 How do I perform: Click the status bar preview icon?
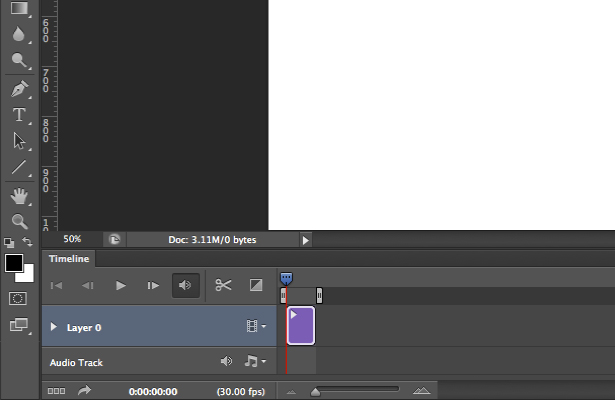[x=115, y=240]
